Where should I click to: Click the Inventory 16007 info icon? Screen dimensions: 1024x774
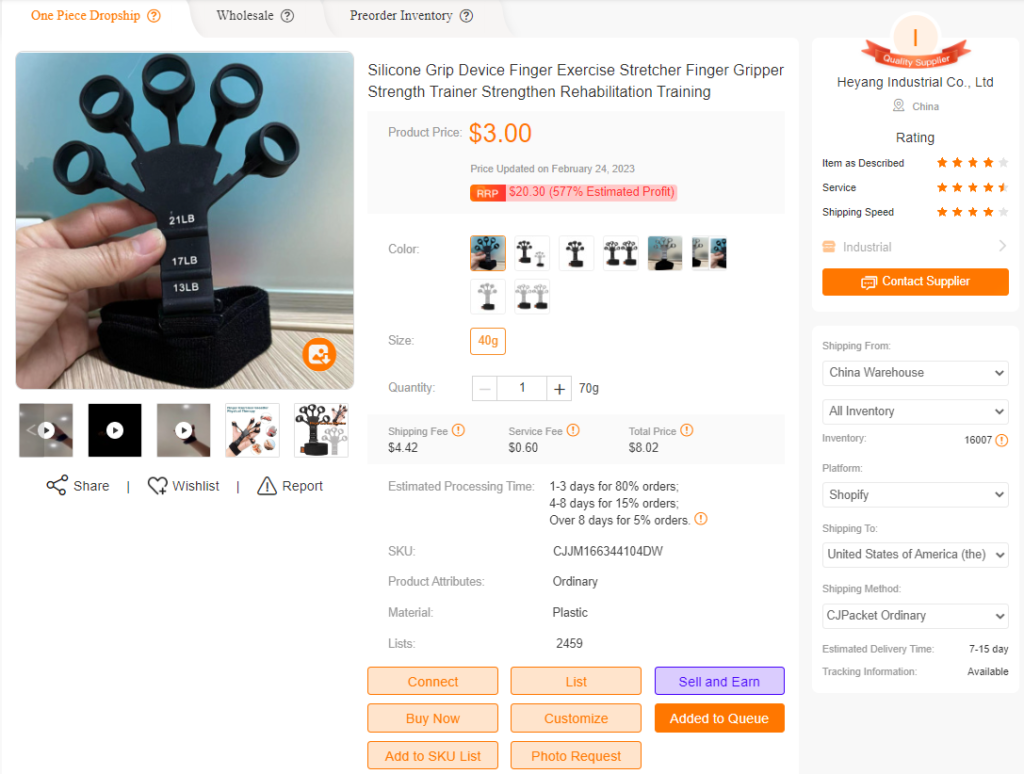coord(1002,440)
